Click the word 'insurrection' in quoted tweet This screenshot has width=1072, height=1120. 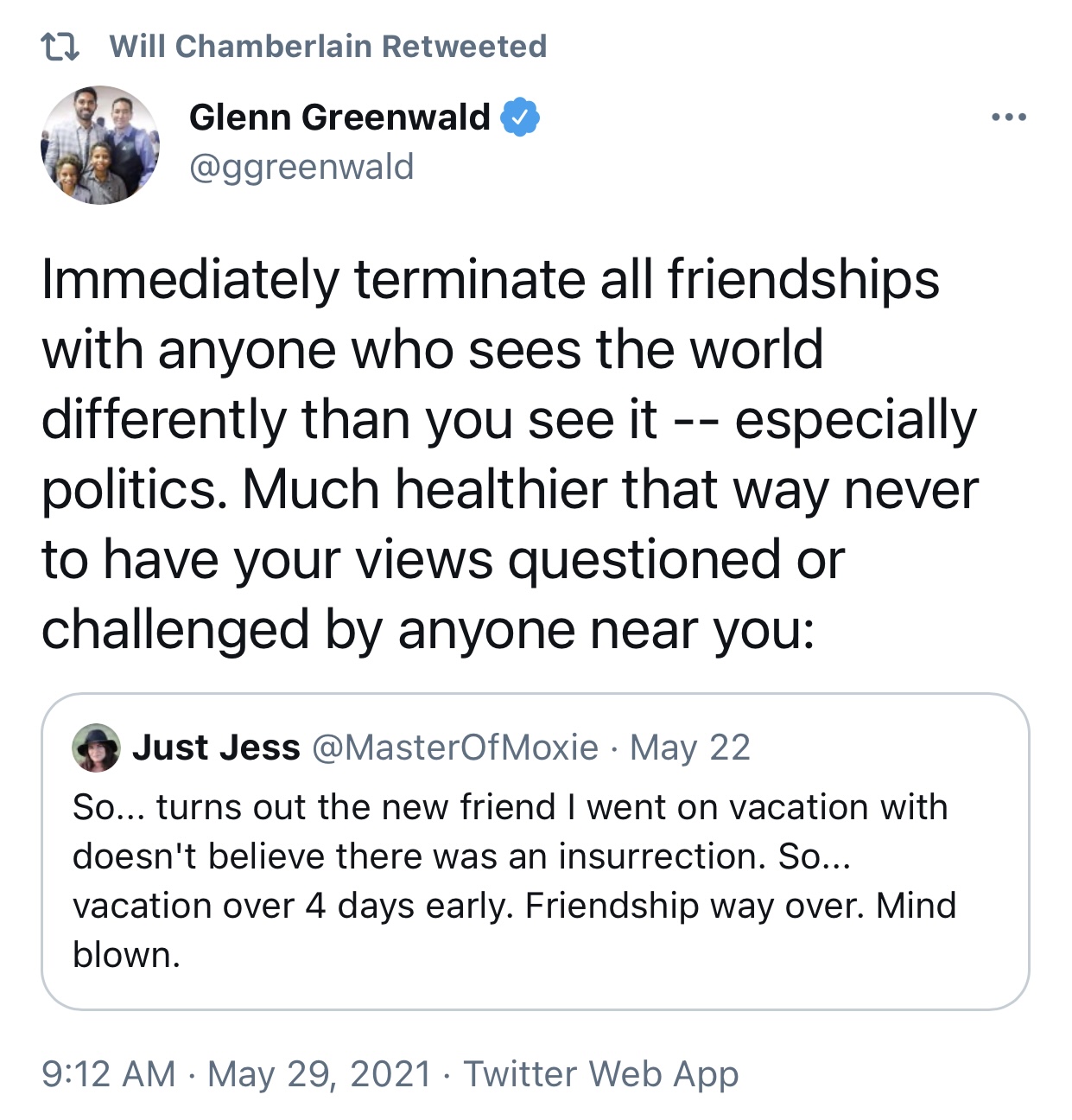click(x=661, y=856)
